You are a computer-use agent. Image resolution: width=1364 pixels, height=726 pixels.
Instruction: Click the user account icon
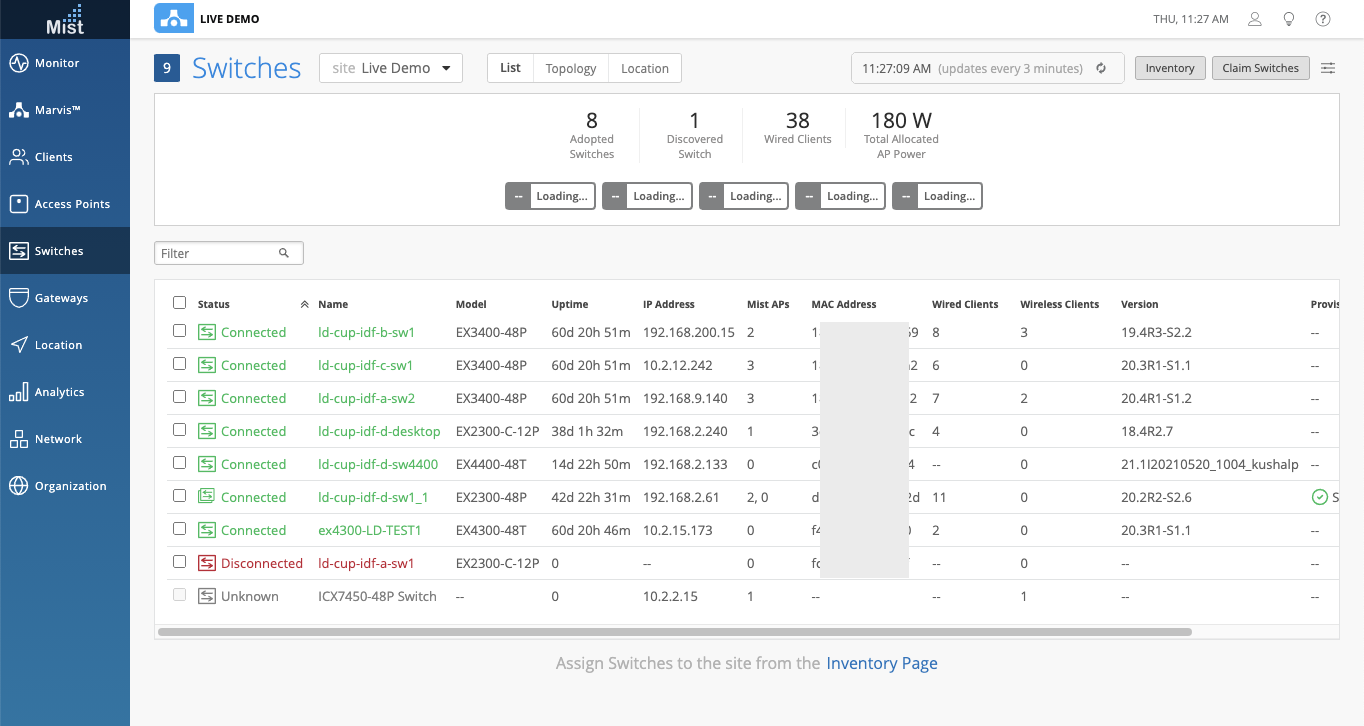pos(1255,19)
